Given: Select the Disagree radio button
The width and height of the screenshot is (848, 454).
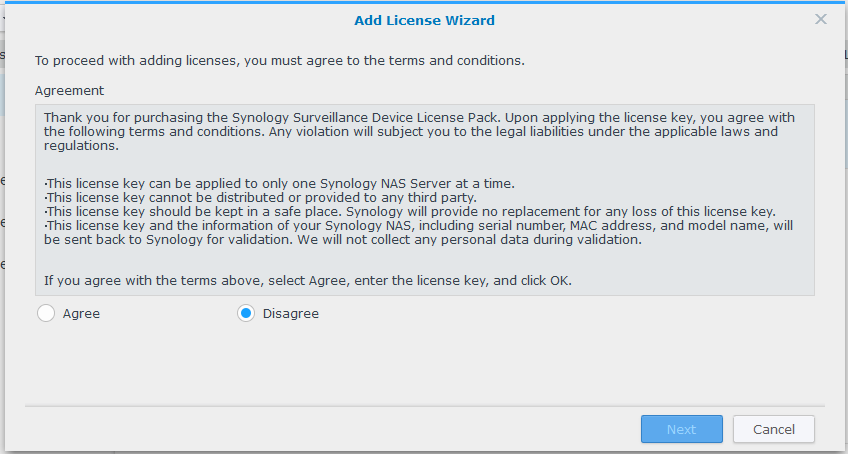Looking at the screenshot, I should (x=246, y=314).
